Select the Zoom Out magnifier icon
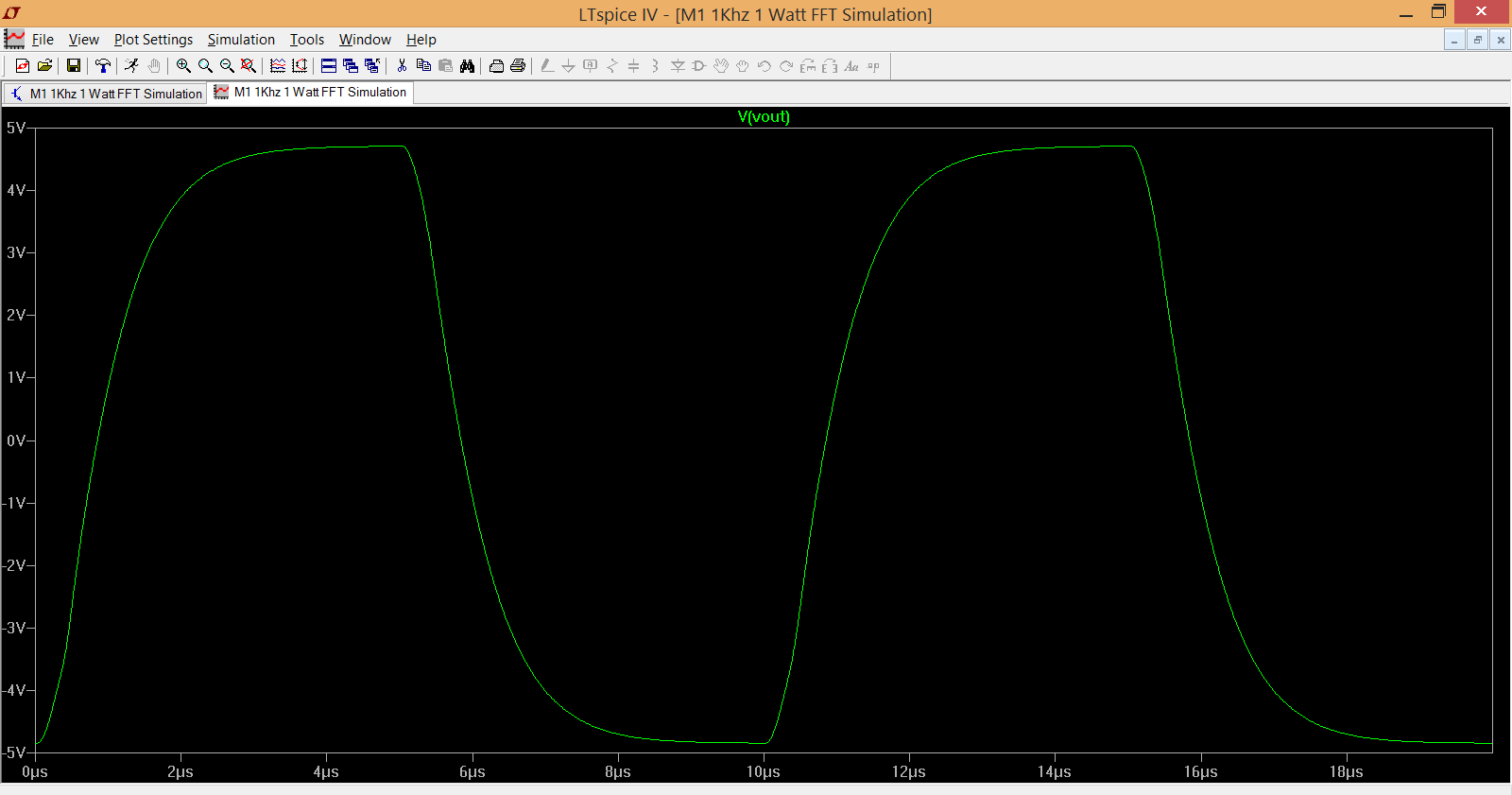Image resolution: width=1512 pixels, height=795 pixels. pyautogui.click(x=227, y=66)
